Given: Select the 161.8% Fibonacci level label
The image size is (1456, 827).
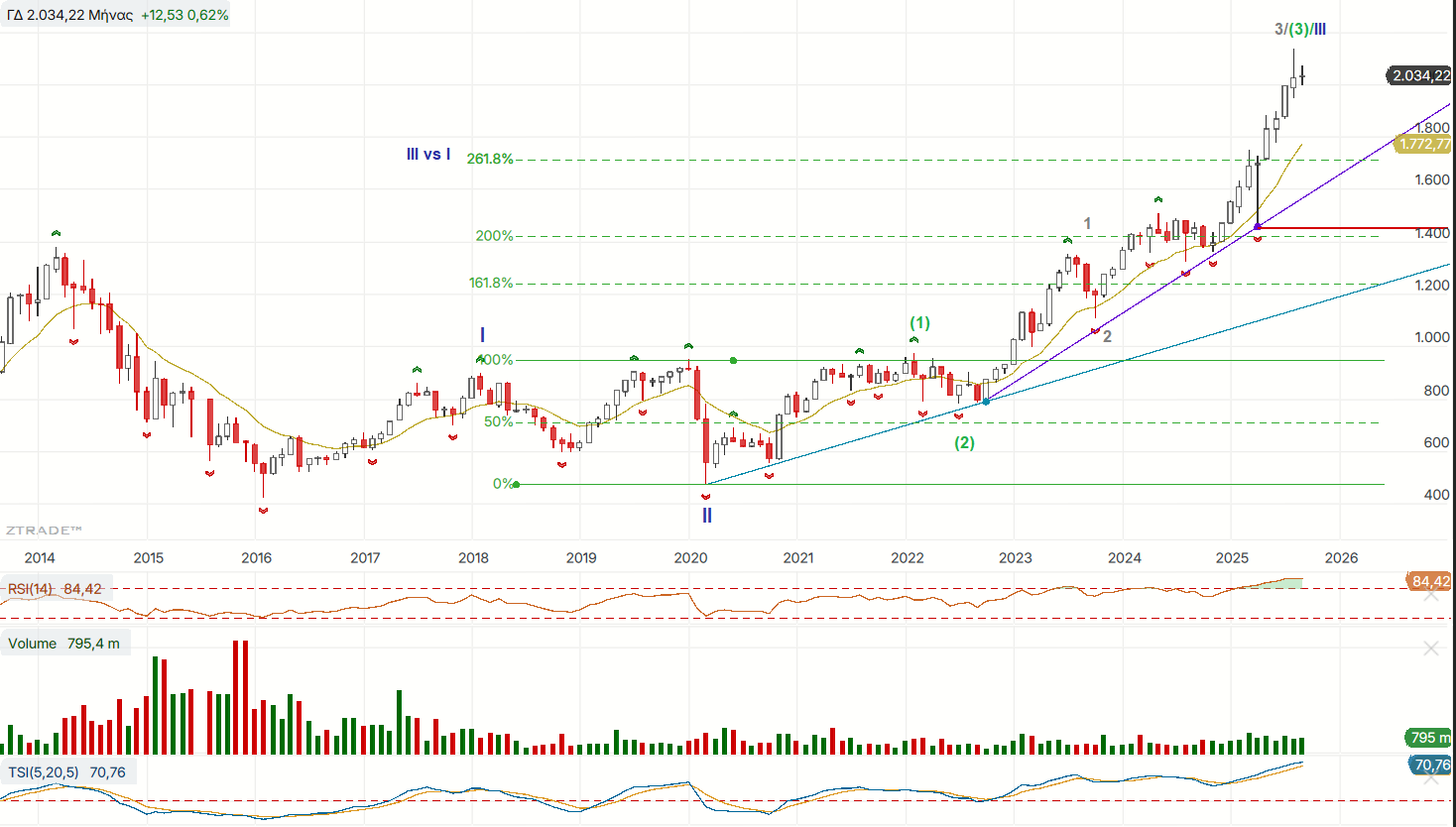Looking at the screenshot, I should point(491,284).
